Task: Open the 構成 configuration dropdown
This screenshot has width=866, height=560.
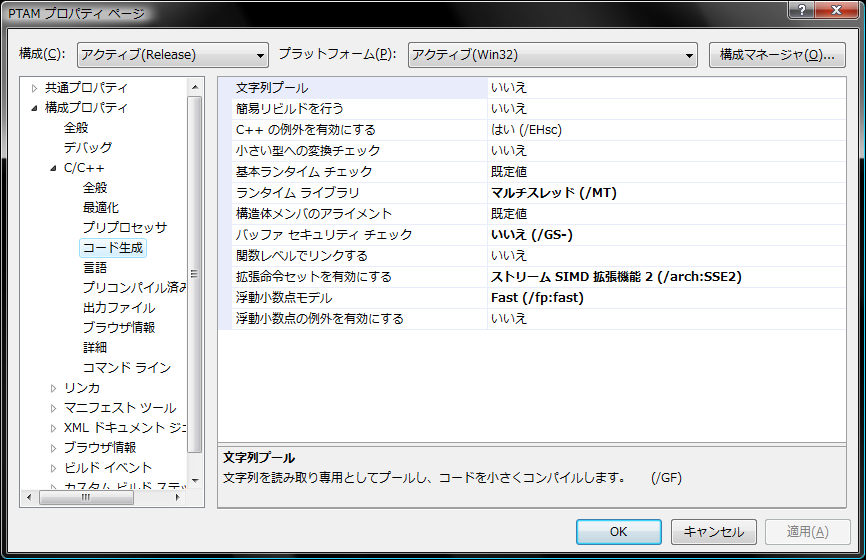Action: pyautogui.click(x=173, y=55)
